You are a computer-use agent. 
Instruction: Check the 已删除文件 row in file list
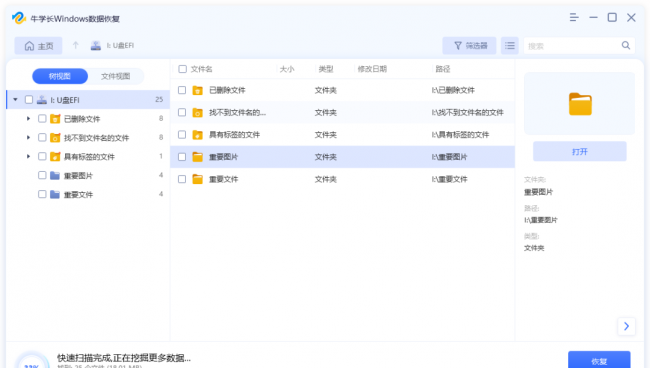click(x=182, y=90)
